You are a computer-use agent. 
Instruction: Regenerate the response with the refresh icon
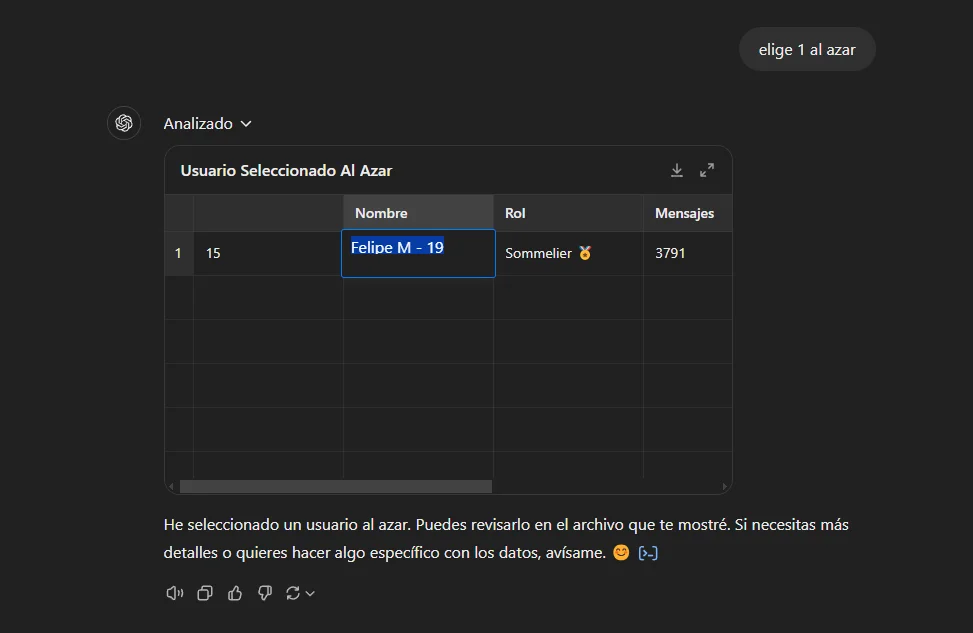point(293,593)
